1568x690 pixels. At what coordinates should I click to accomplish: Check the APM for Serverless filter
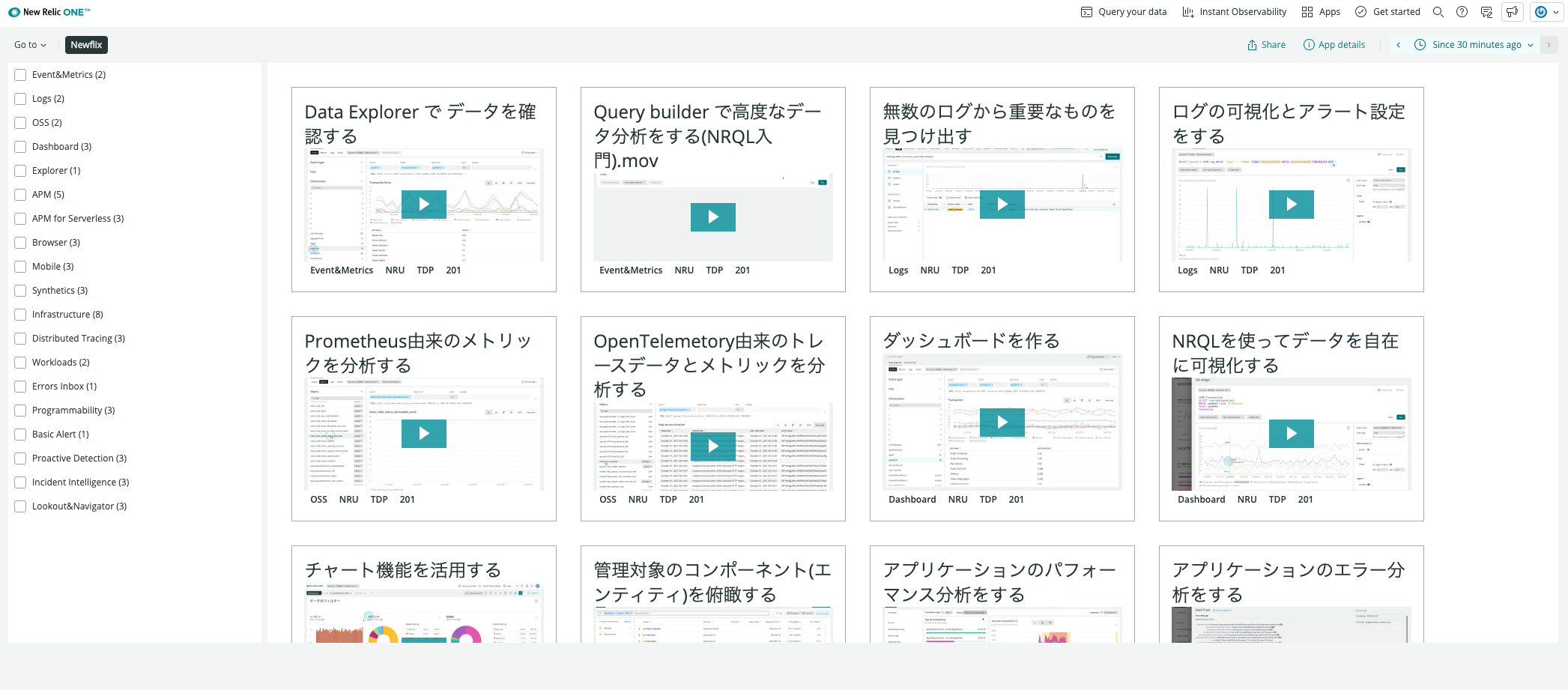coord(20,219)
